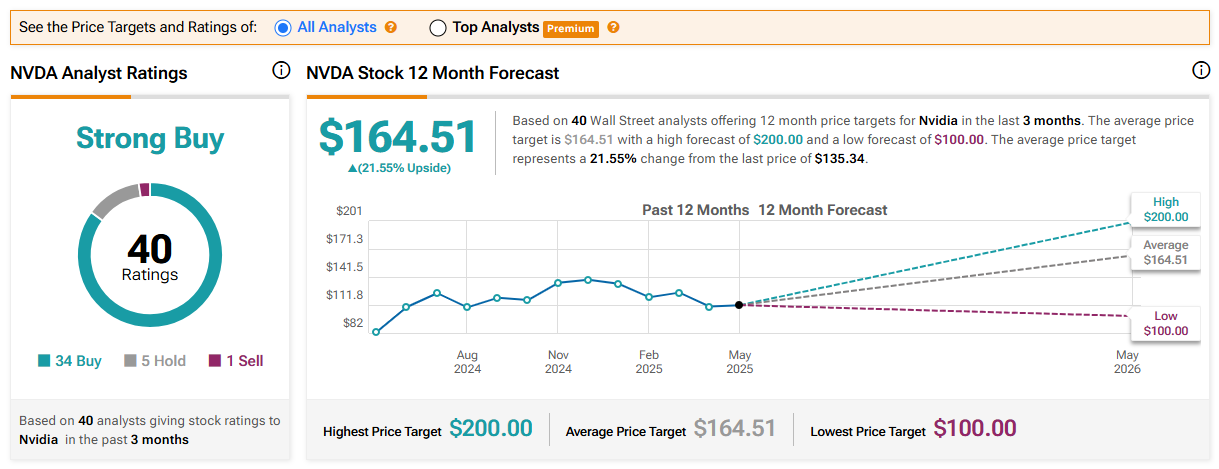Click the Average $164.51 forecast label

[1165, 253]
